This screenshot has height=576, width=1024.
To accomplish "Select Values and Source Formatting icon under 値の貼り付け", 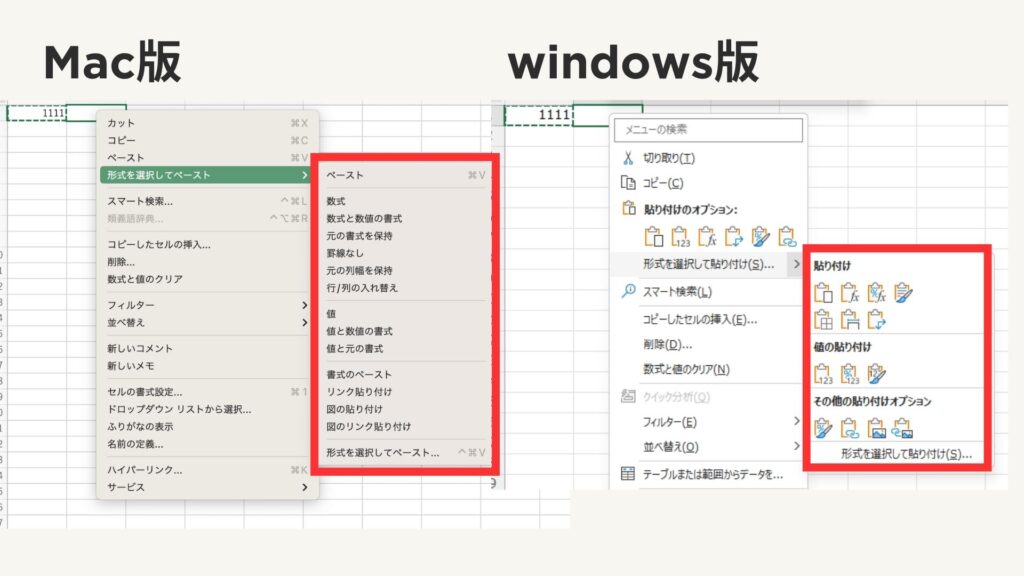I will point(876,374).
